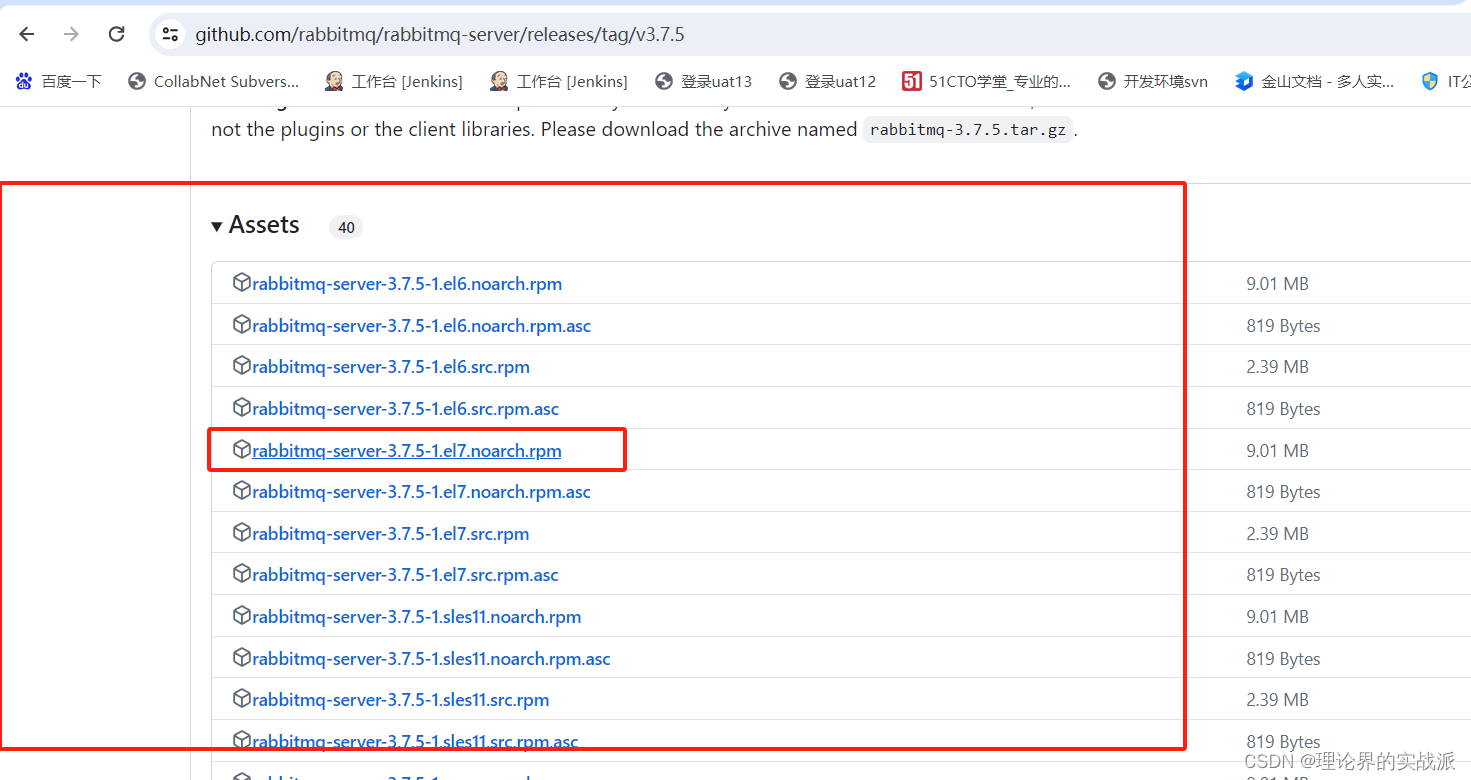Open the CollabNet Subversion bookmark
Screen dimensions: 1471x780
(213, 81)
